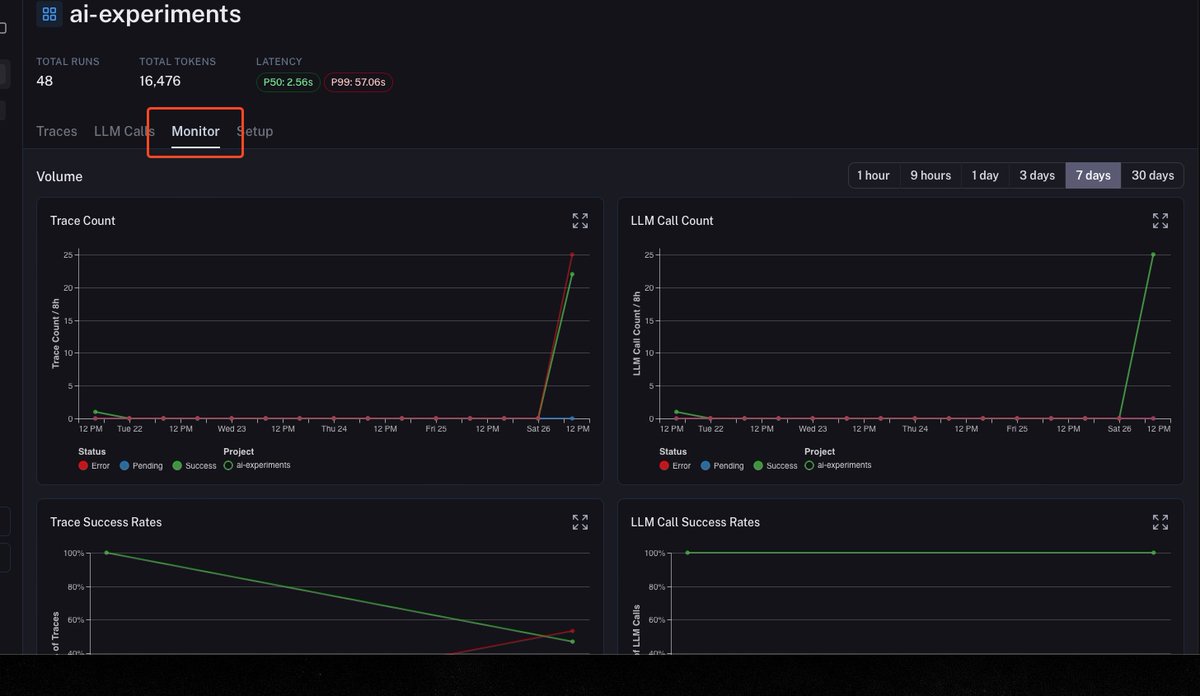Toggle Success status in Trace Count legend
1200x696 pixels.
point(194,466)
